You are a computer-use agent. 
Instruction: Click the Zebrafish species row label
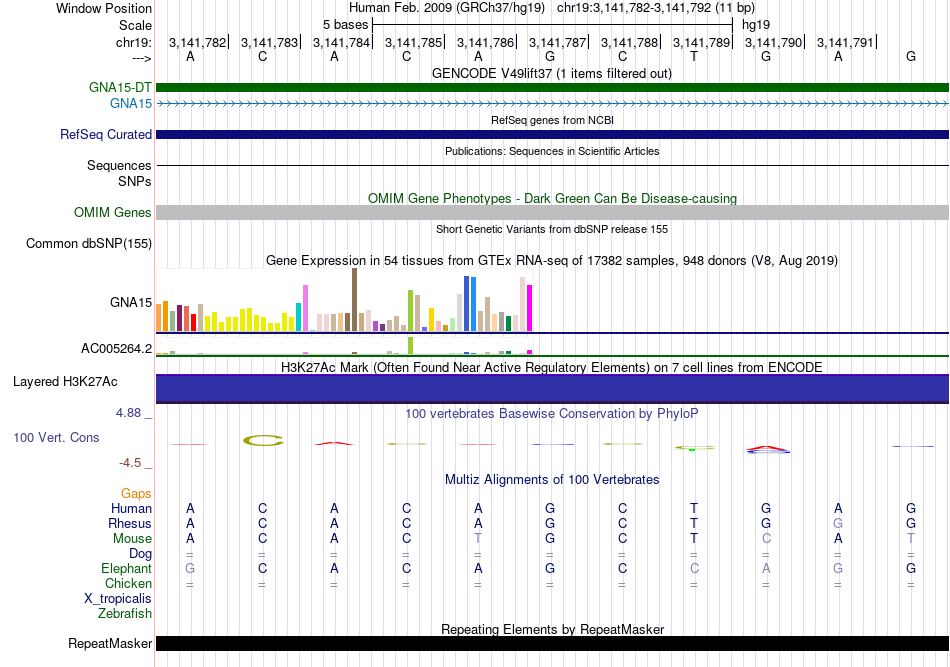125,614
